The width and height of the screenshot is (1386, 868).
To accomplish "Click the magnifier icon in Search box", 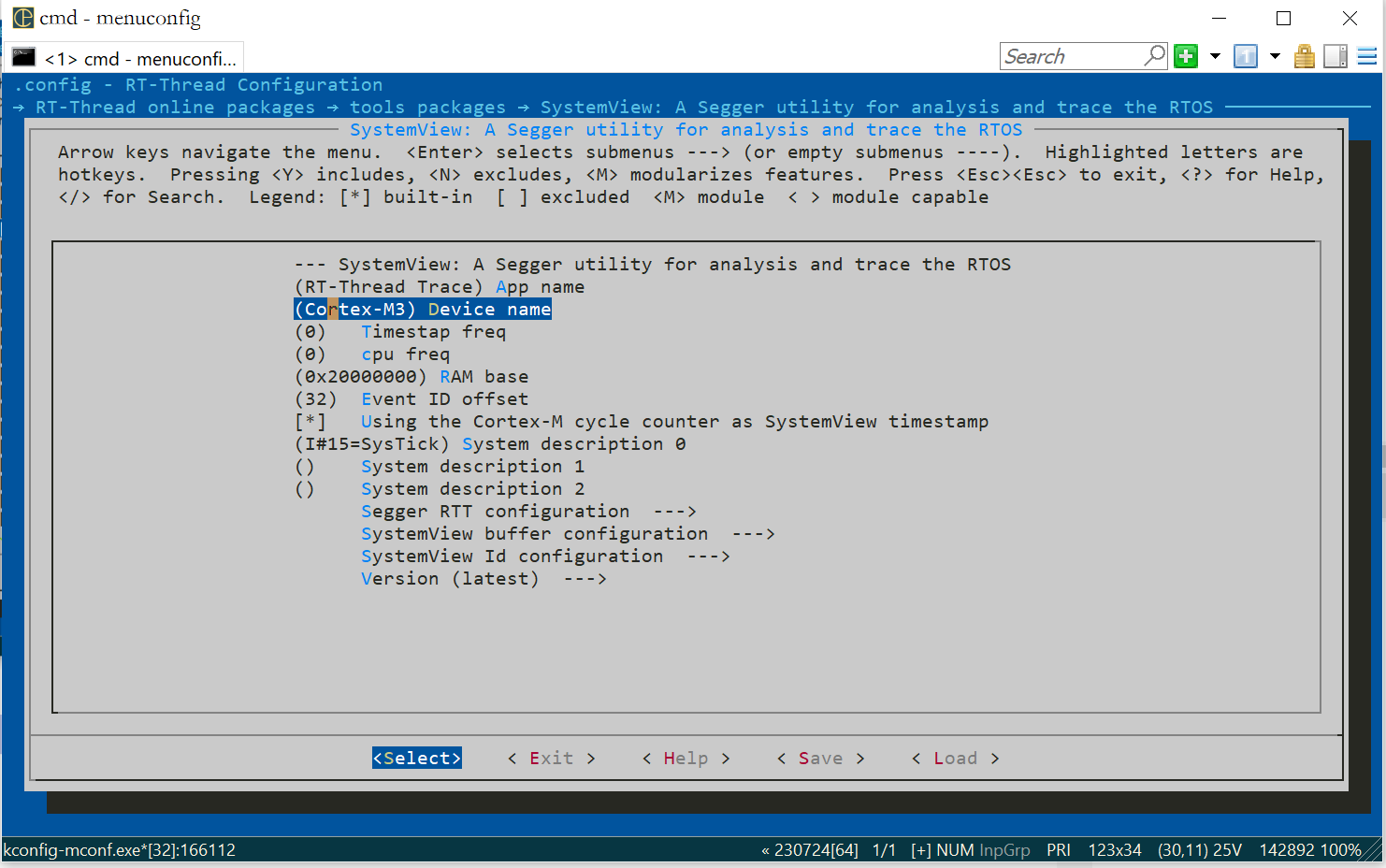I will (x=1155, y=55).
